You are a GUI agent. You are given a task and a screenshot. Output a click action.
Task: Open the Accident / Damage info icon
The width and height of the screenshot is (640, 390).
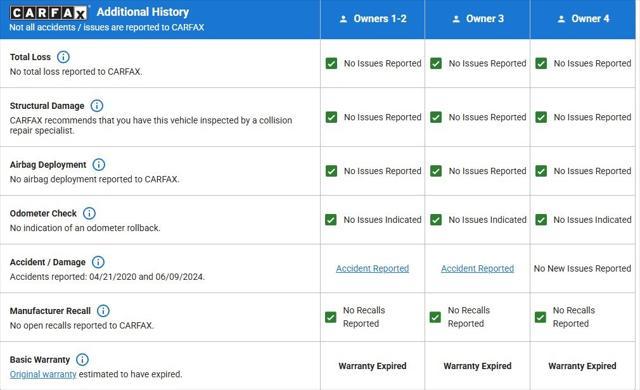coord(98,262)
